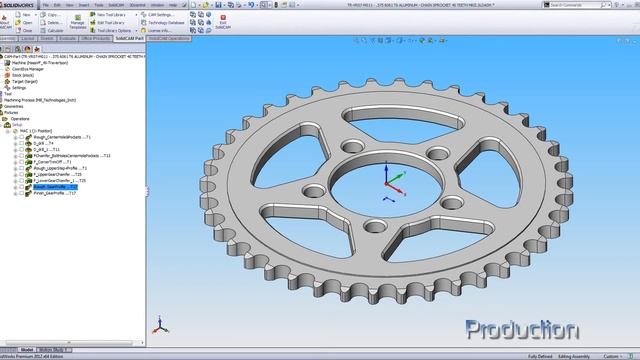The width and height of the screenshot is (640, 360).
Task: Expand the F_CornerTrimOff operation node
Action: [x=16, y=162]
